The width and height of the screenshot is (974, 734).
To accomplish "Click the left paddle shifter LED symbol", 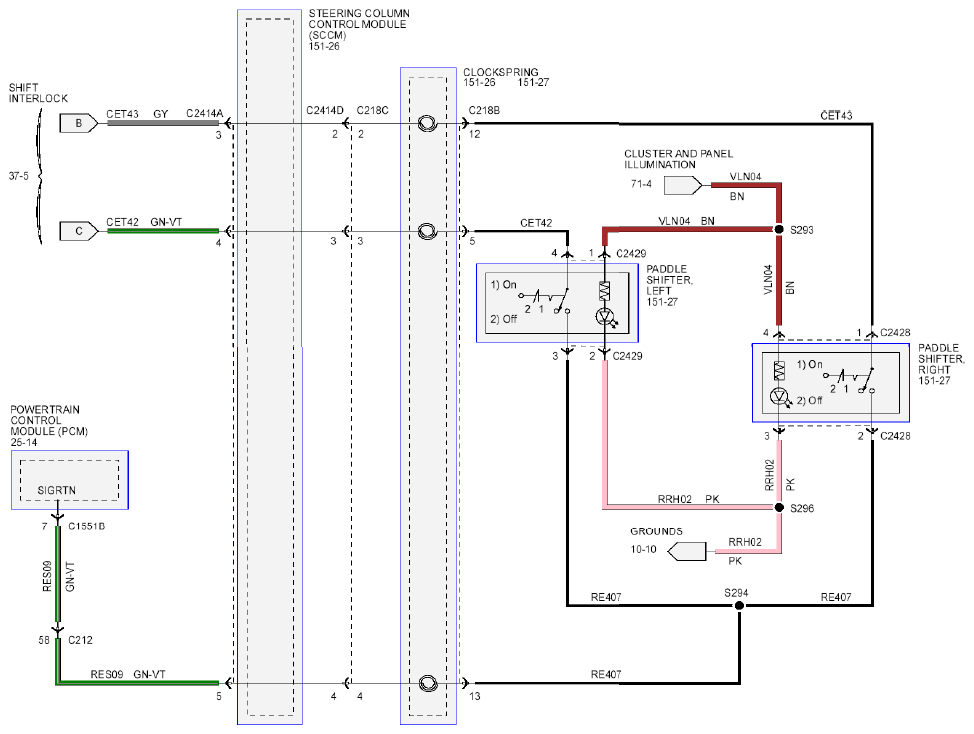I will 606,317.
